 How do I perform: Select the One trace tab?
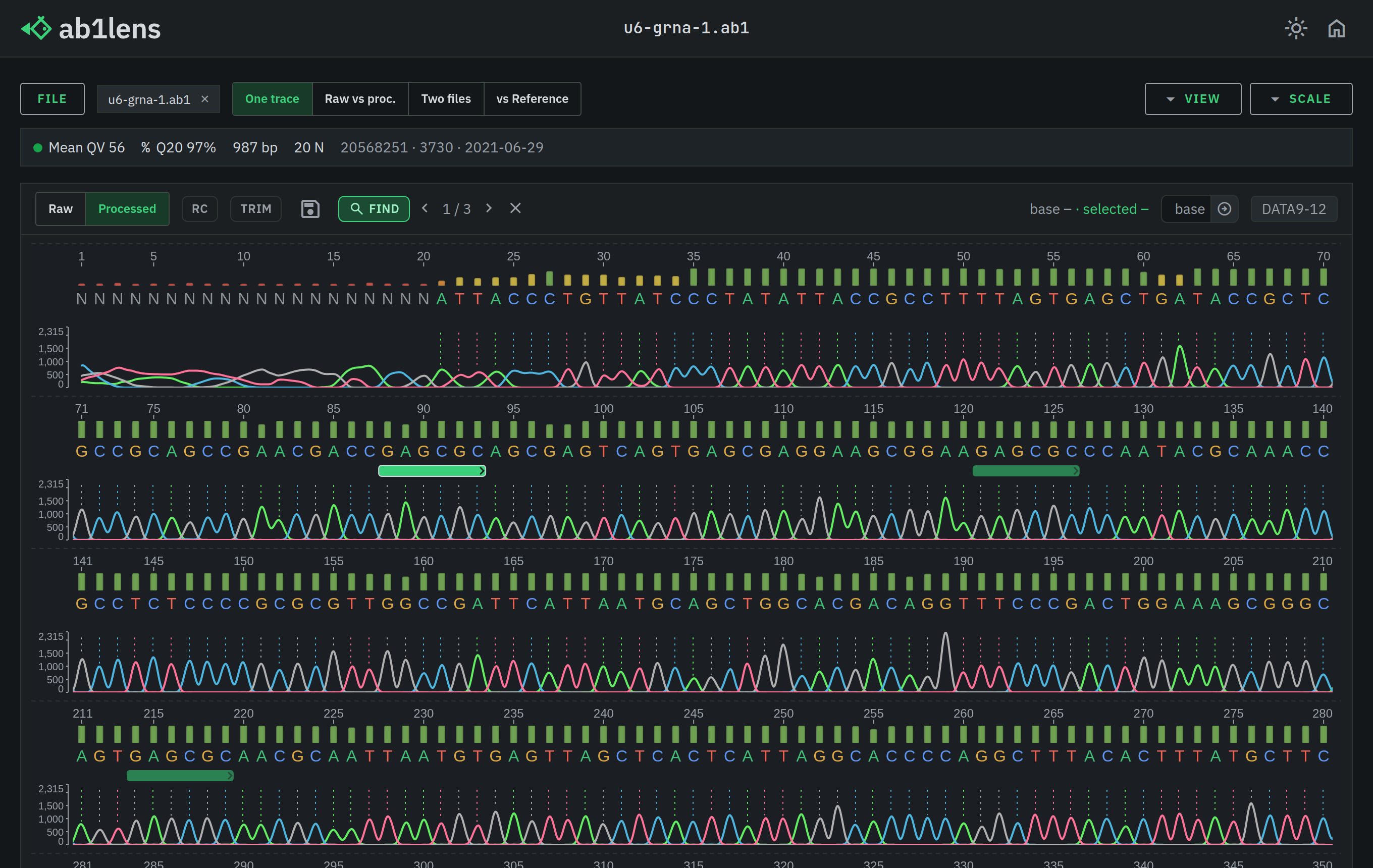[272, 98]
